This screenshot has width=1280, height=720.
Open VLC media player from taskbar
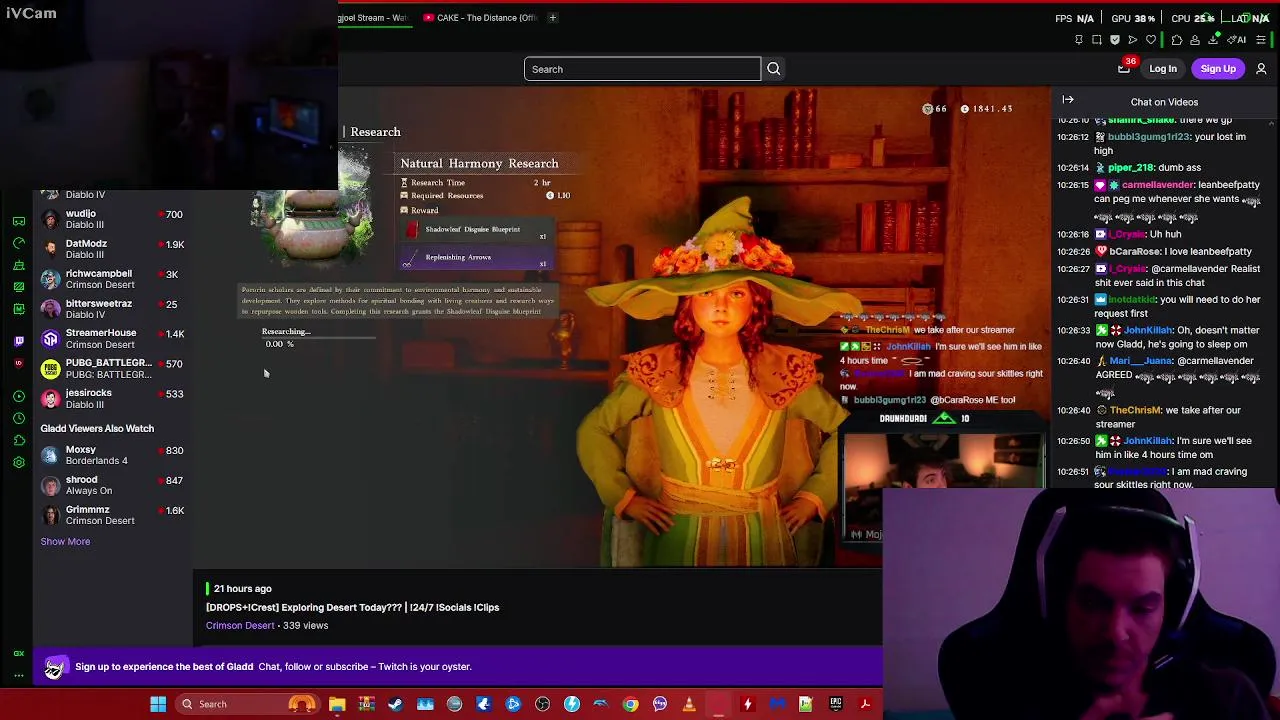click(x=689, y=704)
